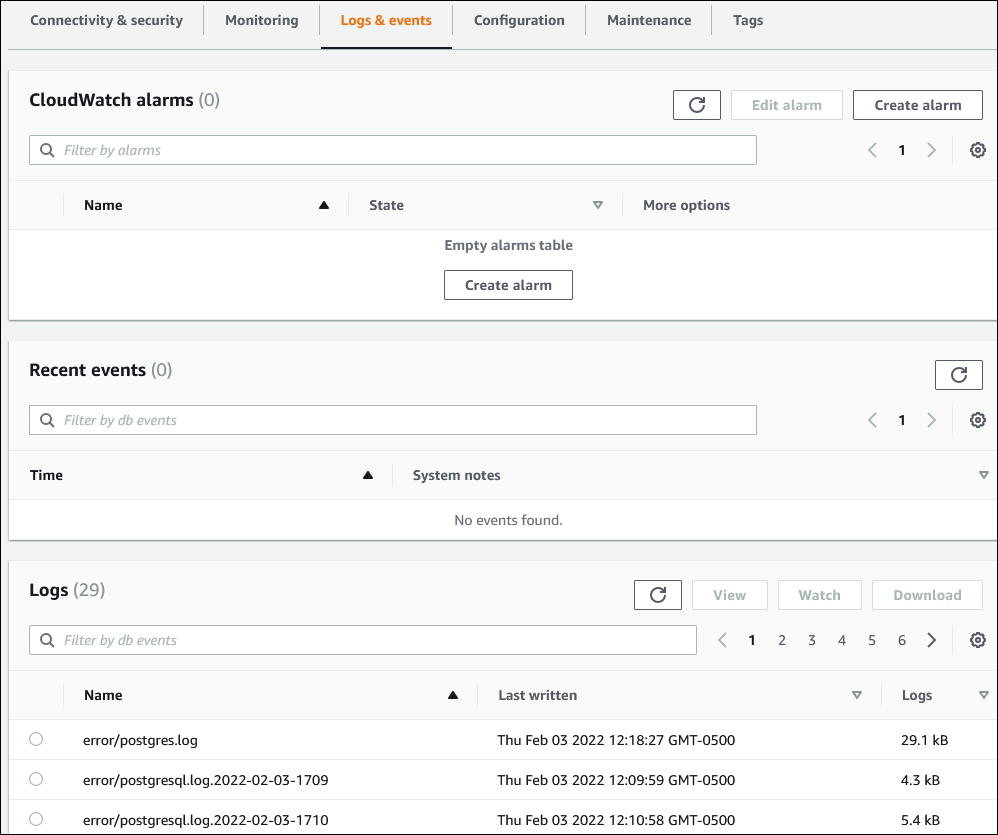Viewport: 998px width, 835px height.
Task: Click the Create alarm button
Action: pyautogui.click(x=917, y=104)
